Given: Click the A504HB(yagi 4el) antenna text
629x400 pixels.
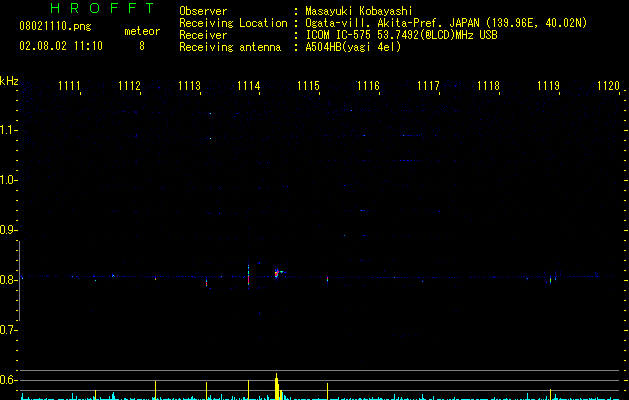Looking at the screenshot, I should coord(353,47).
